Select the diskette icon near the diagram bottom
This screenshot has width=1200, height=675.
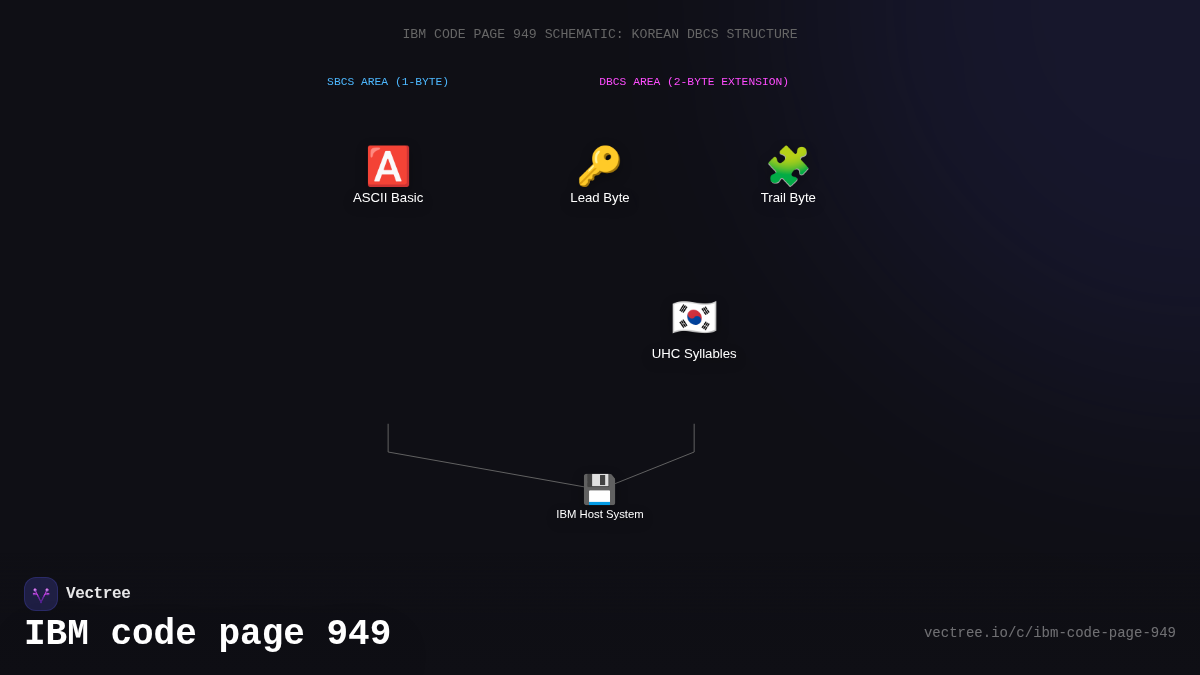(600, 489)
